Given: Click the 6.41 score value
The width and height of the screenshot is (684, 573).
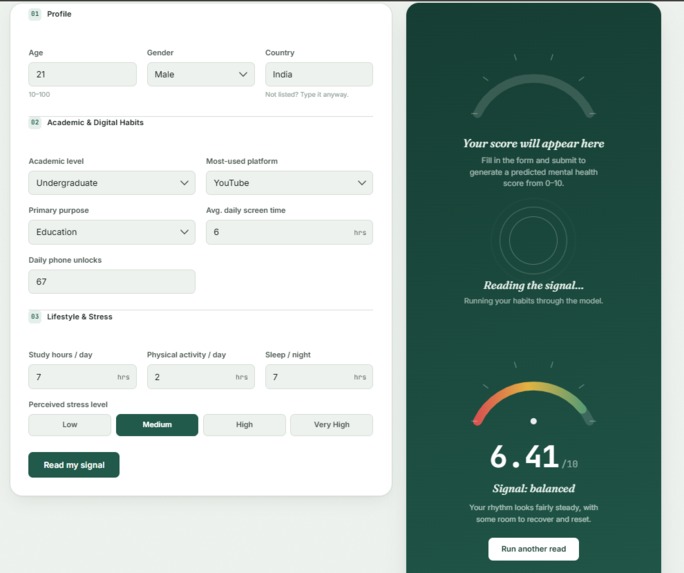Looking at the screenshot, I should point(524,457).
